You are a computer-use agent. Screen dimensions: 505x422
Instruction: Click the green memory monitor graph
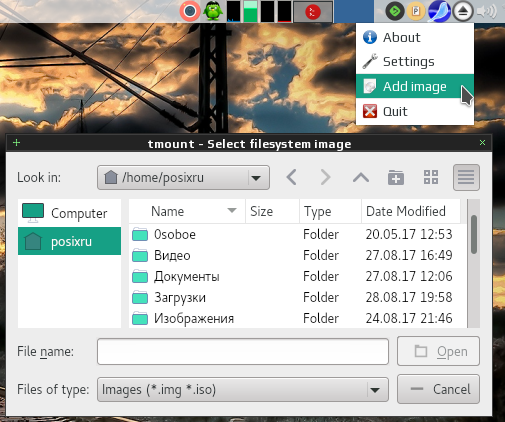[250, 11]
